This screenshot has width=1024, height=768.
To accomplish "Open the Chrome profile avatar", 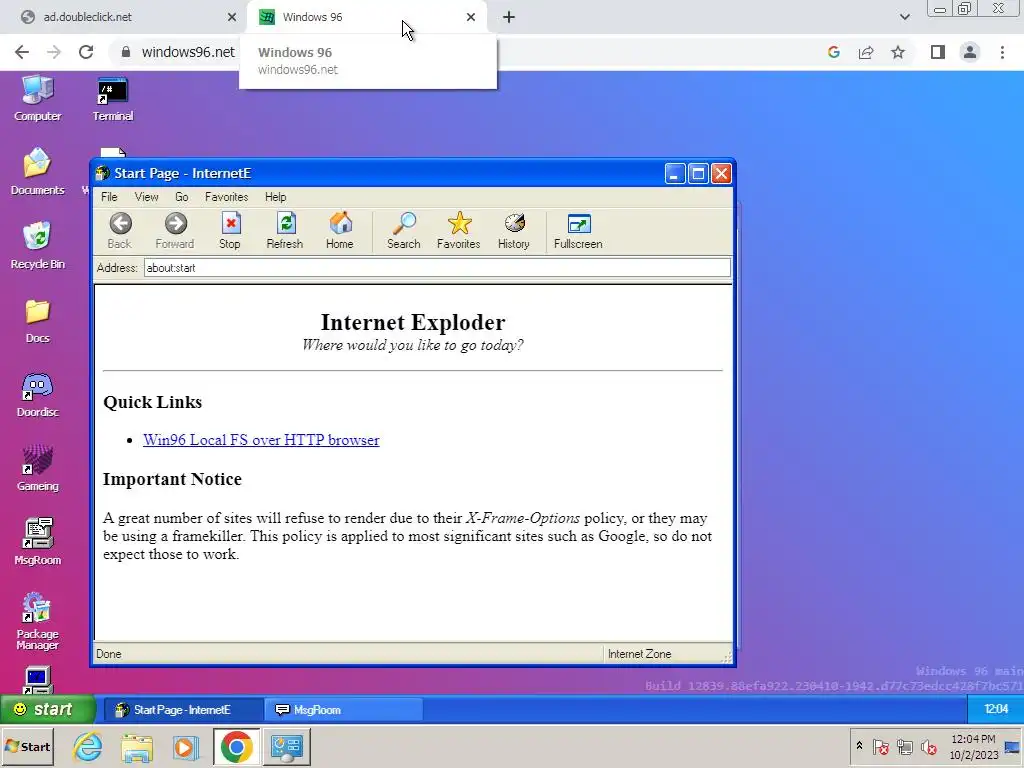I will point(970,52).
